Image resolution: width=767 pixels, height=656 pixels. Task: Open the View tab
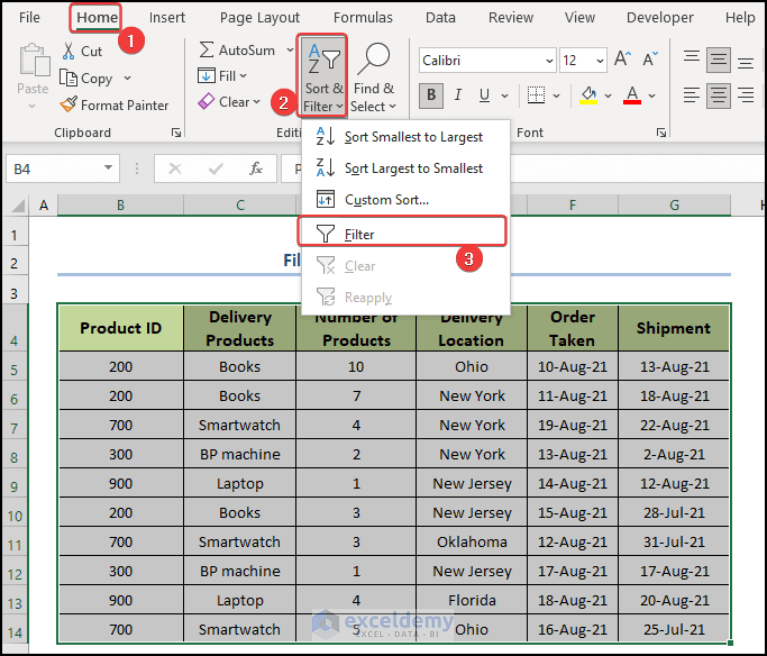click(x=580, y=18)
